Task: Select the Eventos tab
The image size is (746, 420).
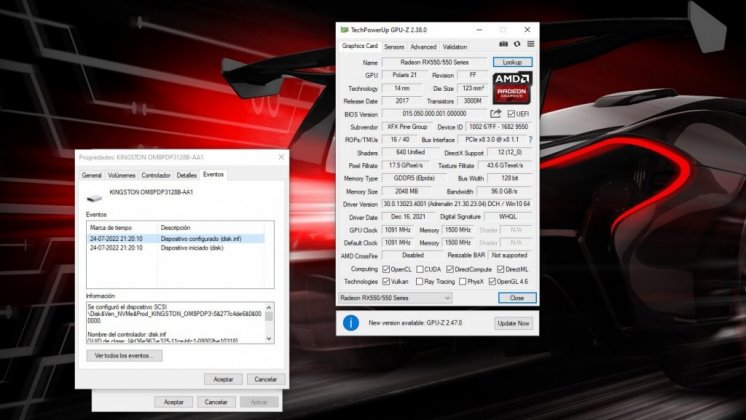Action: 213,175
